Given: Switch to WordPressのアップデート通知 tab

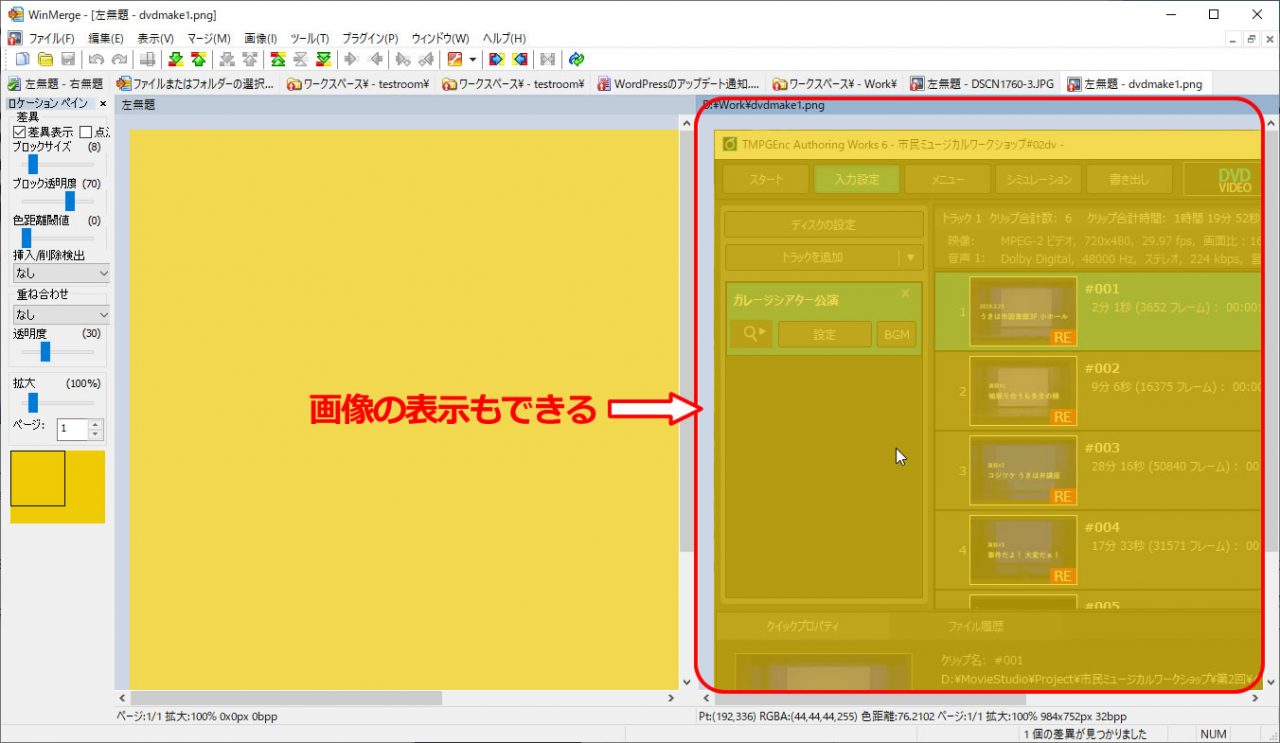Looking at the screenshot, I should [679, 84].
